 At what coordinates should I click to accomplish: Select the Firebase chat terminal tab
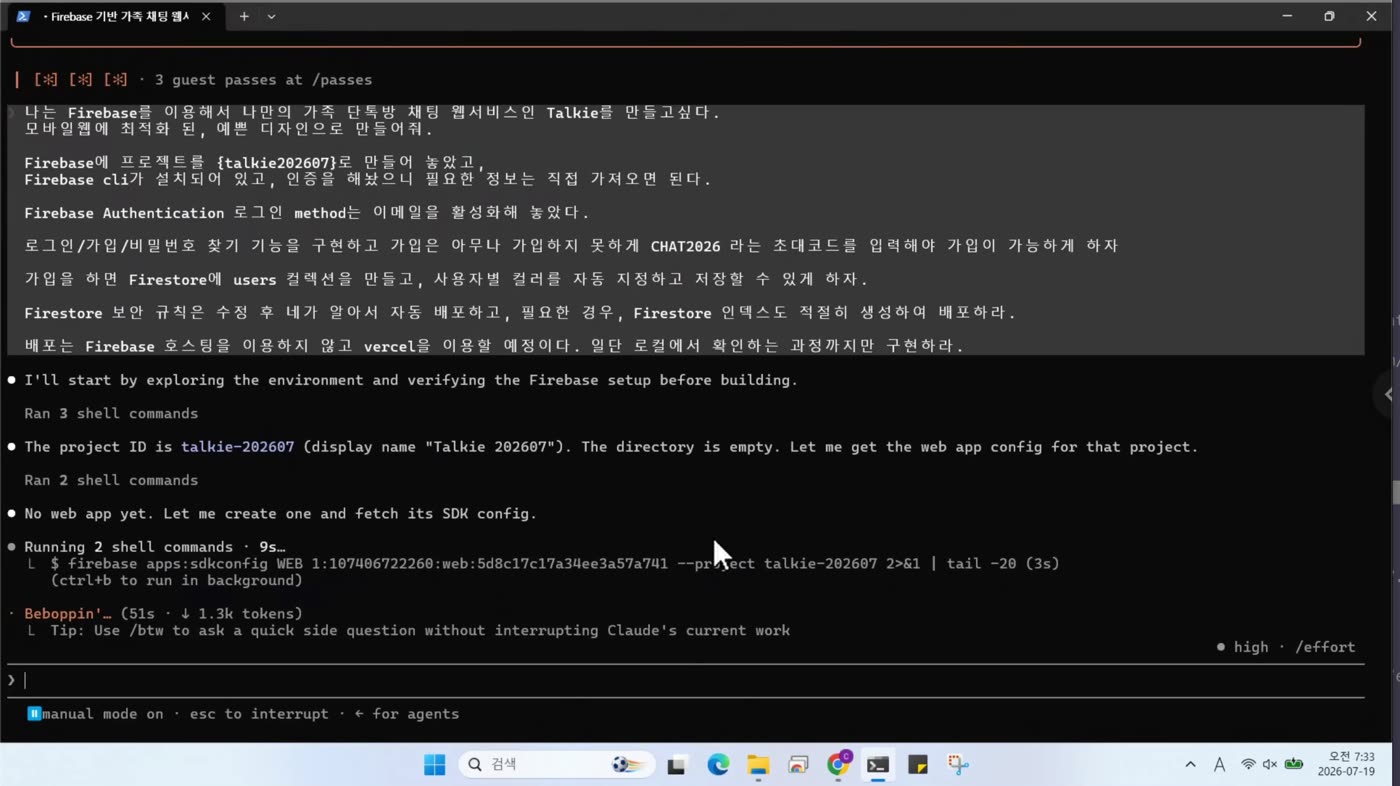click(x=116, y=16)
